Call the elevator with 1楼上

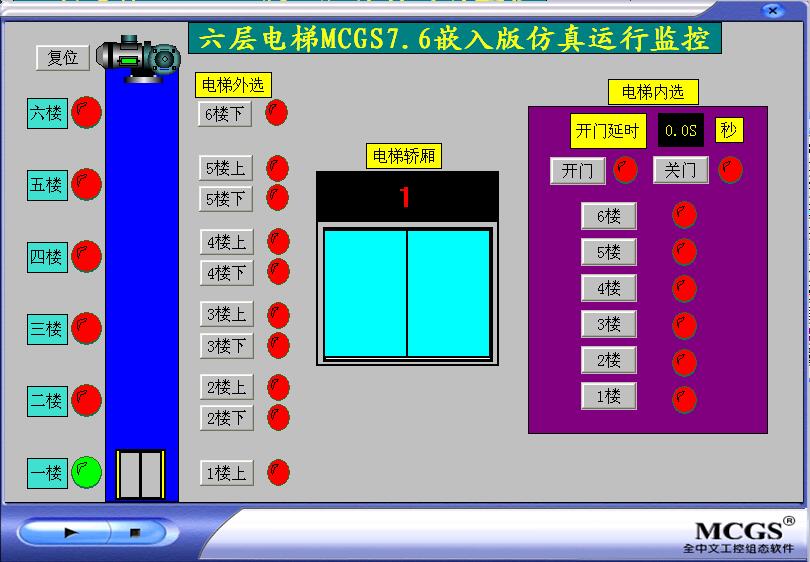click(x=227, y=473)
